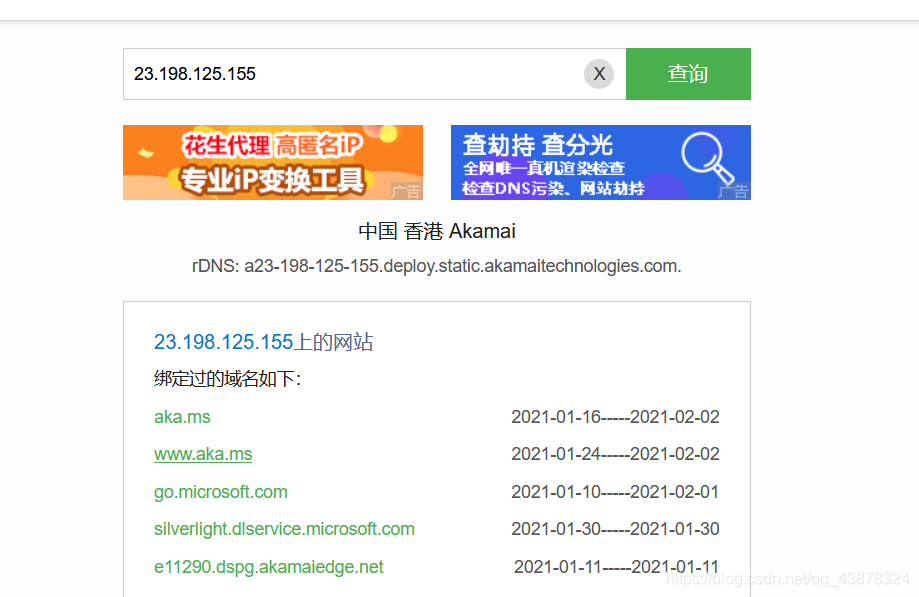Select date range 2021-01-24-----2021-02-02
The width and height of the screenshot is (919, 597).
pyautogui.click(x=615, y=454)
